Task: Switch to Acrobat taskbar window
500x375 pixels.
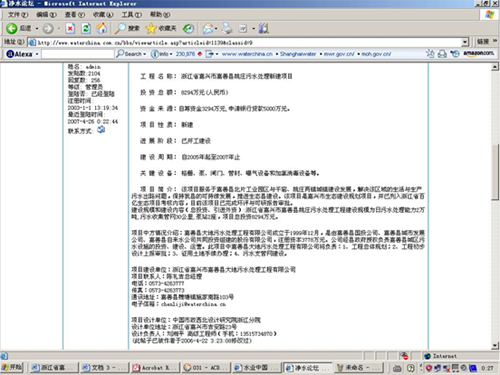Action: (156, 368)
